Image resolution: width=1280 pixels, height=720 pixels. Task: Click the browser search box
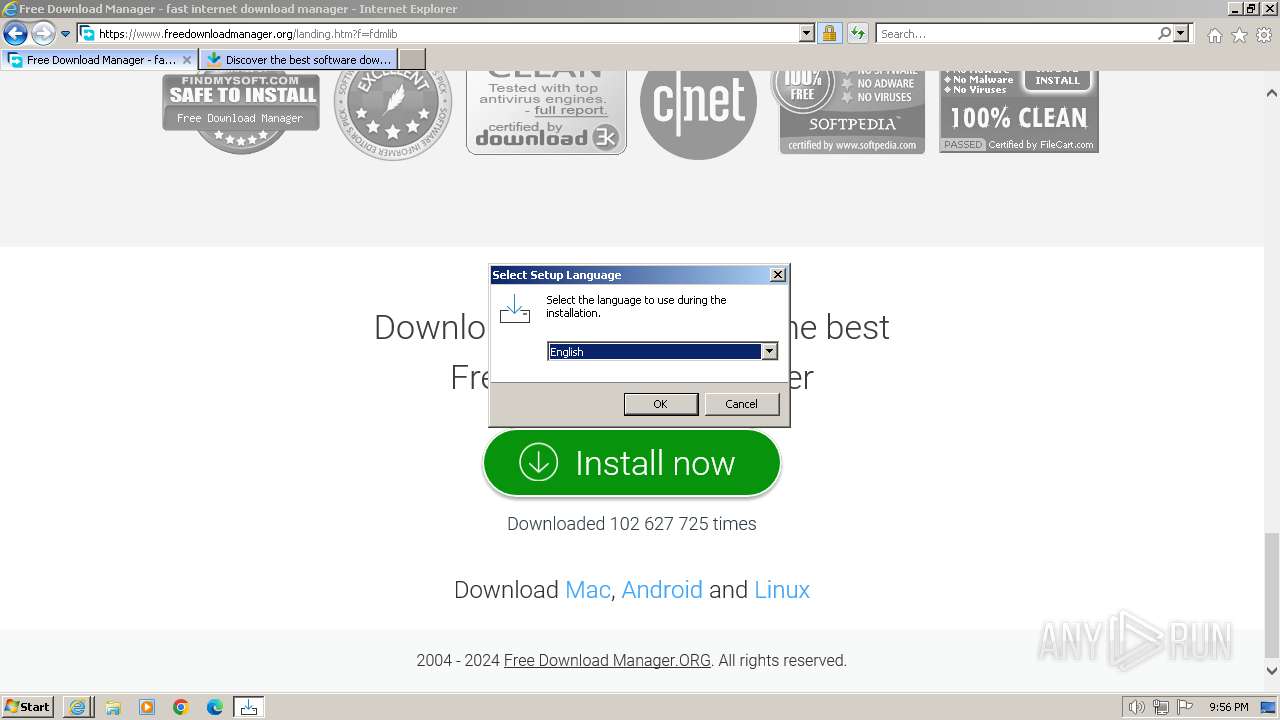click(x=1015, y=34)
